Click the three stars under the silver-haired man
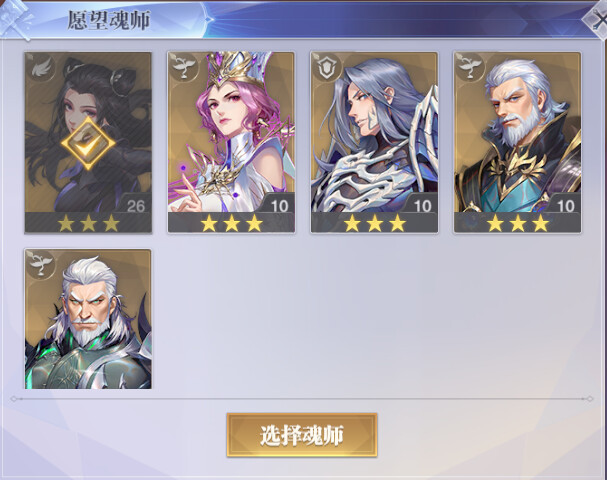The height and width of the screenshot is (480, 607). (374, 223)
